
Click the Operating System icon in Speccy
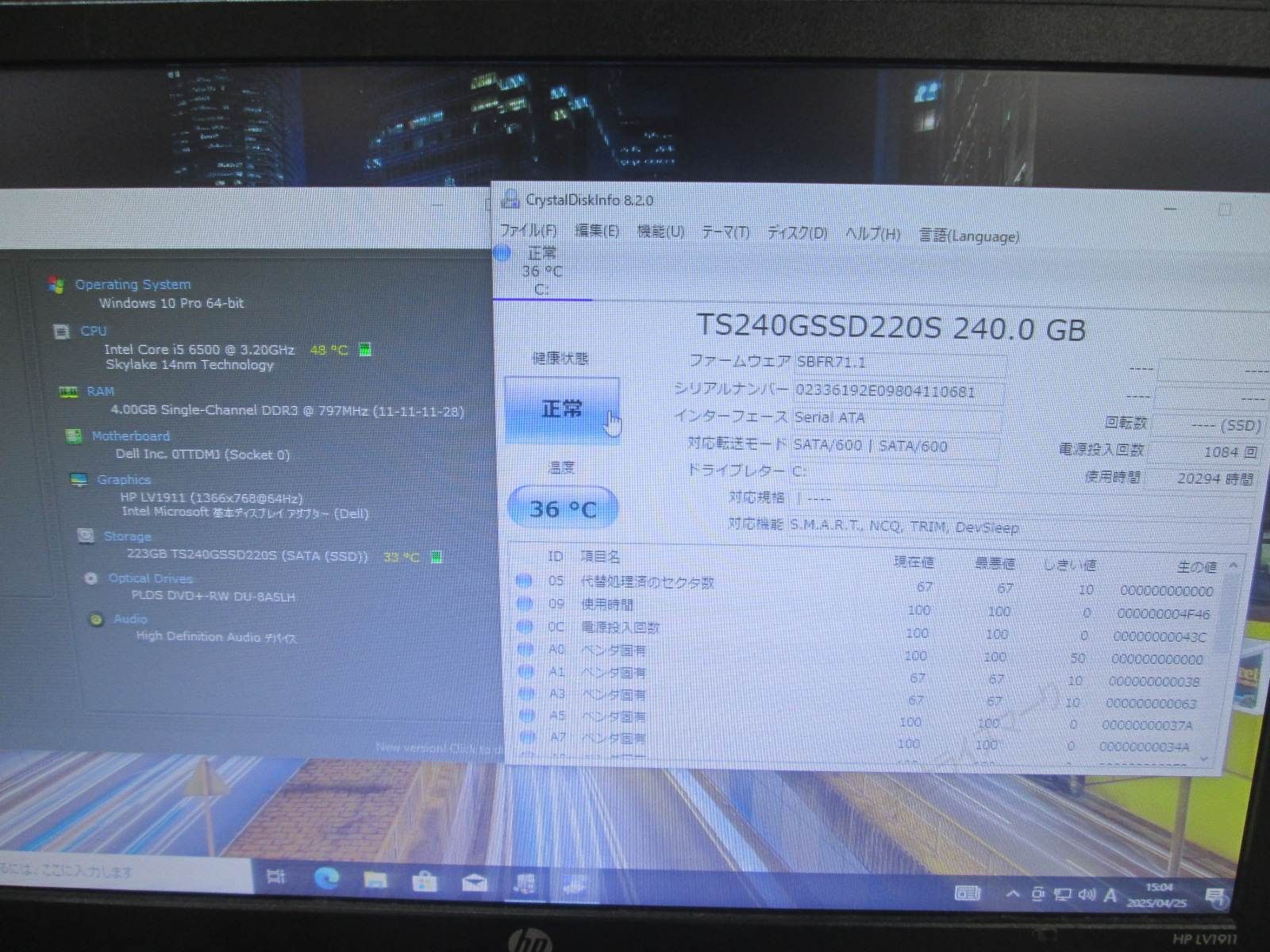(x=56, y=284)
